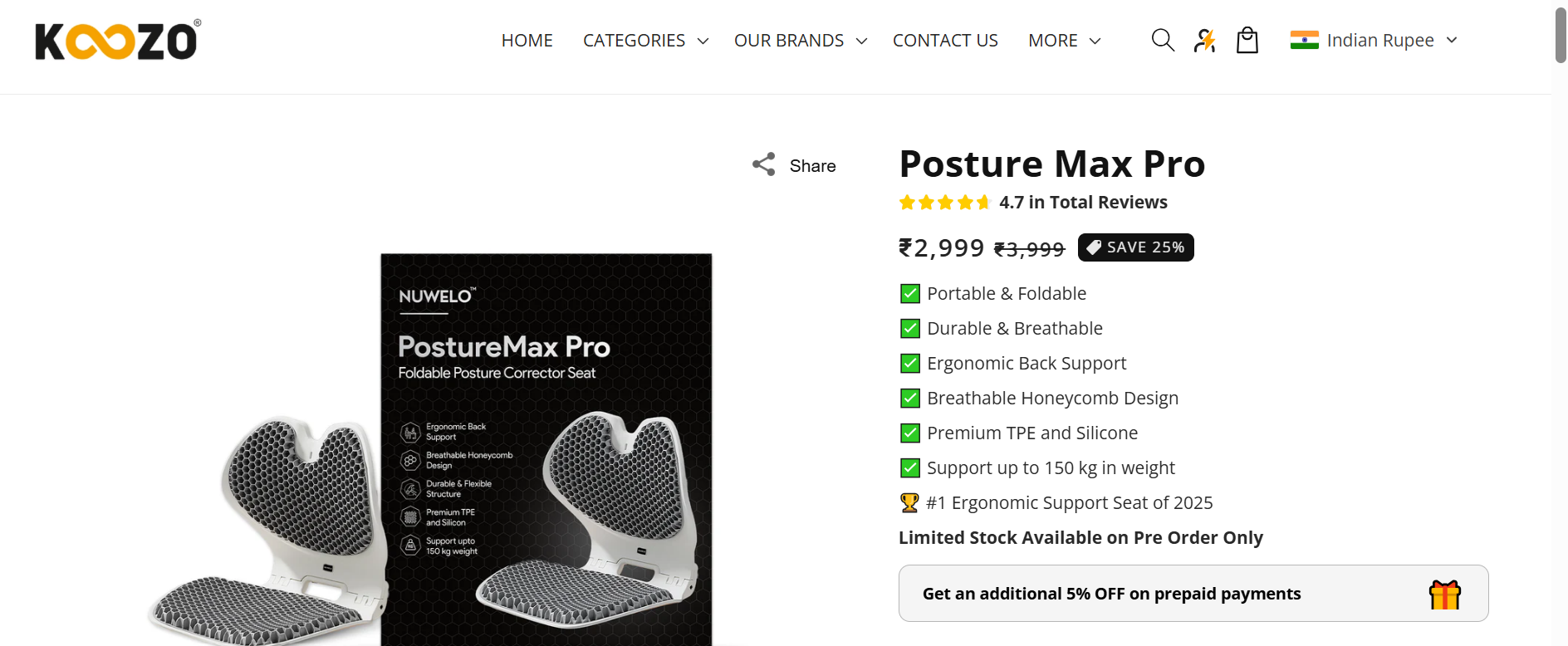The height and width of the screenshot is (646, 1568).
Task: Click the trophy icon
Action: click(x=909, y=502)
